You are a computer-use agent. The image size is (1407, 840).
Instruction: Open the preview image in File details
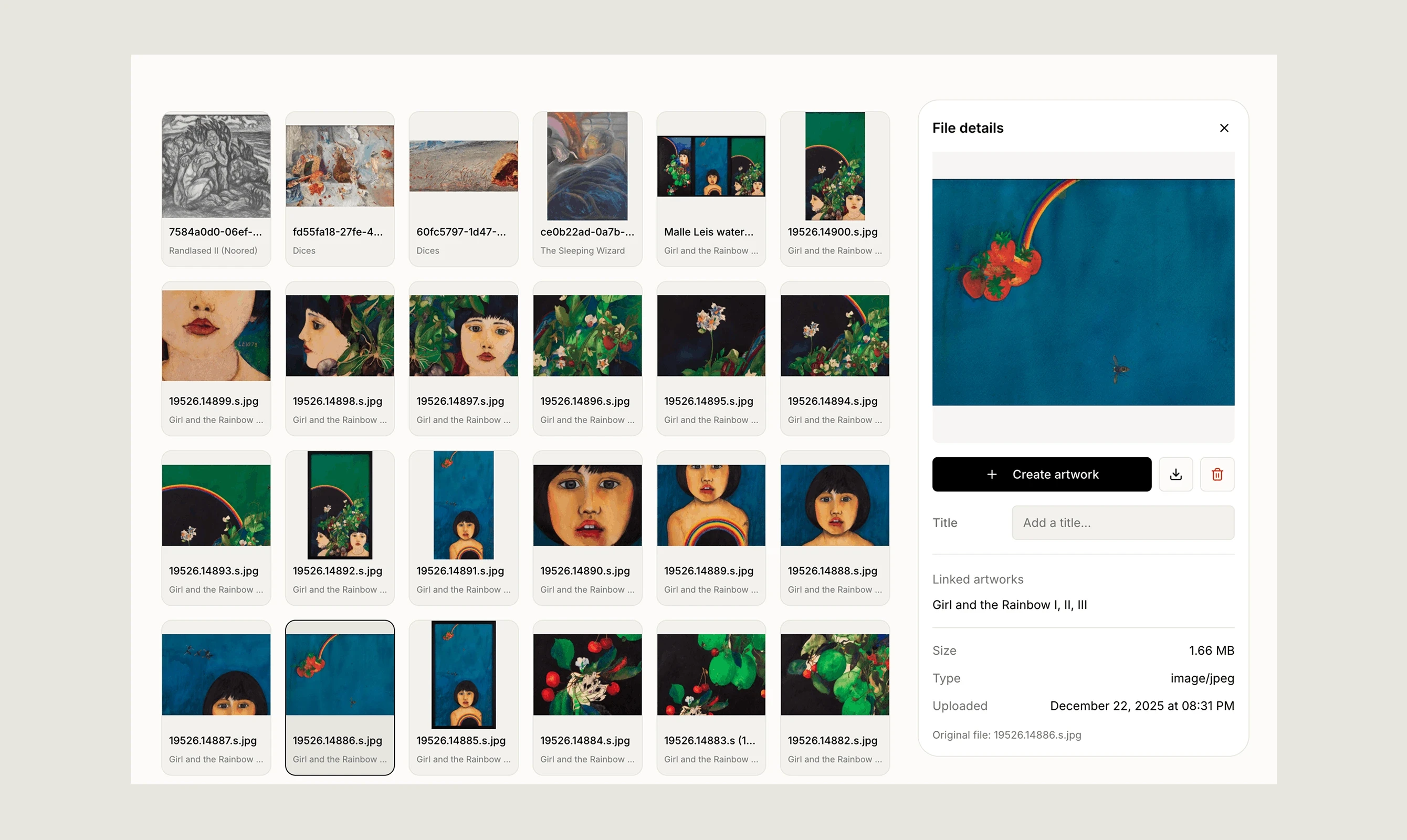point(1083,291)
